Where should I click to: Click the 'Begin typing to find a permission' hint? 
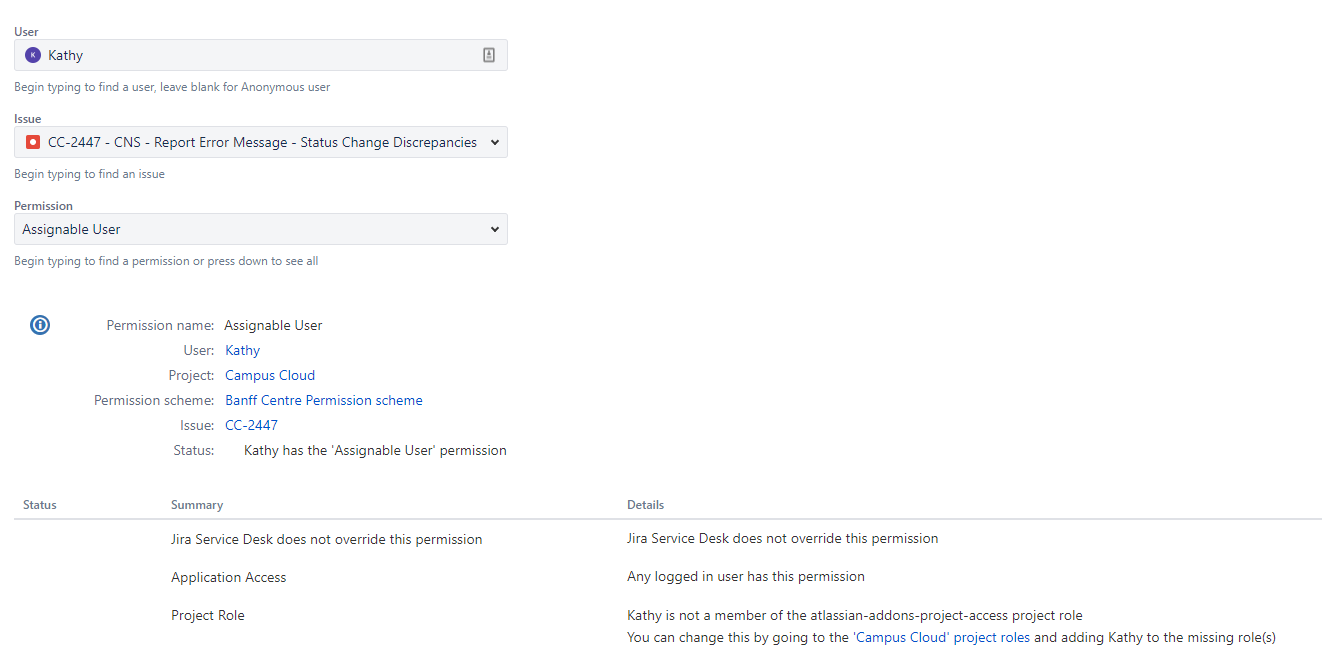[166, 261]
